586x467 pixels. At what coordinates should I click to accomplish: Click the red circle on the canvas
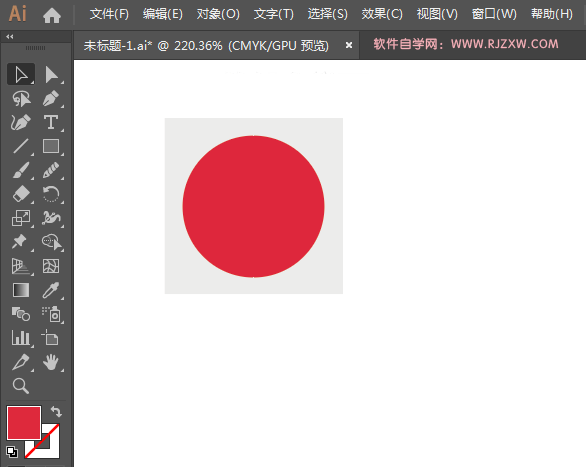(253, 206)
